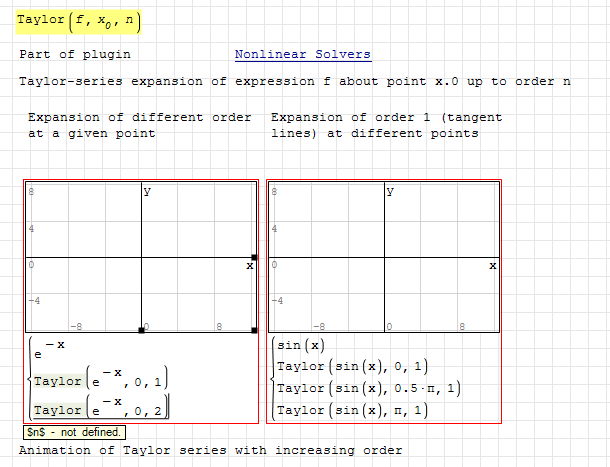Grab the left plot's right-edge resize handle
Screen dimensions: 610x467
[x=254, y=258]
